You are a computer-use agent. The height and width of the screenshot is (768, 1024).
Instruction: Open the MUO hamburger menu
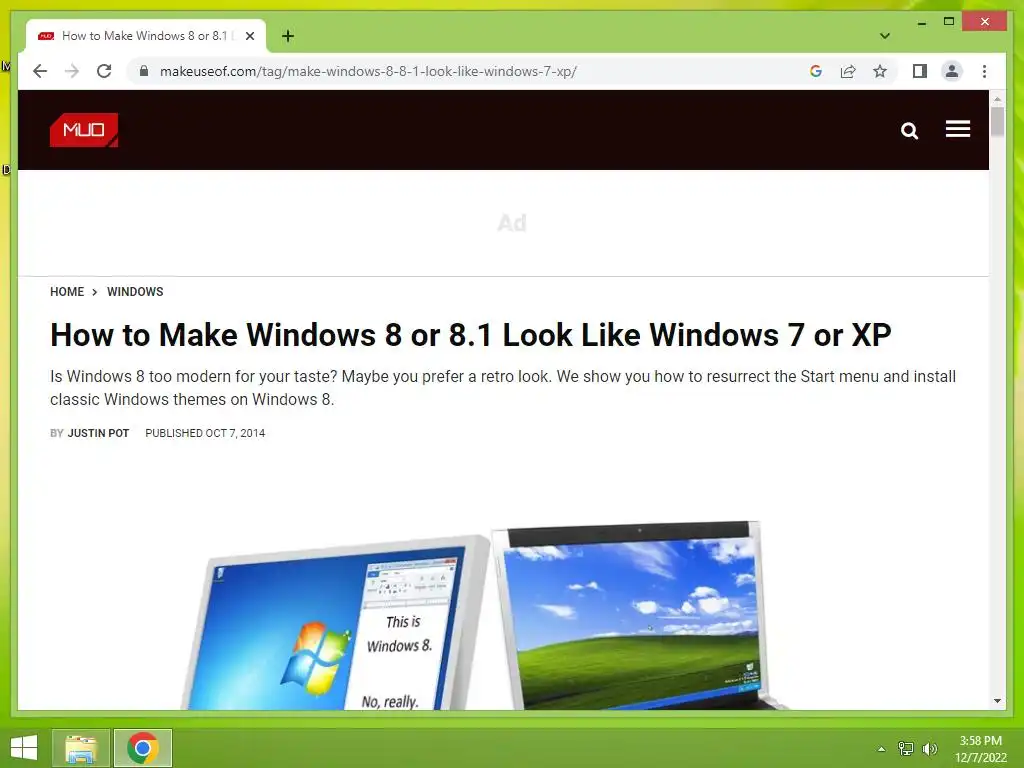coord(957,129)
